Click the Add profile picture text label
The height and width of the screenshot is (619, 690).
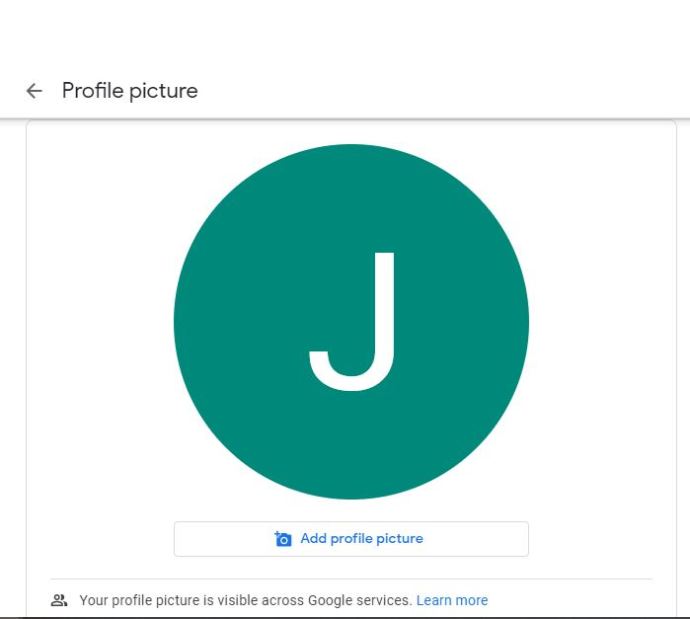click(x=362, y=538)
